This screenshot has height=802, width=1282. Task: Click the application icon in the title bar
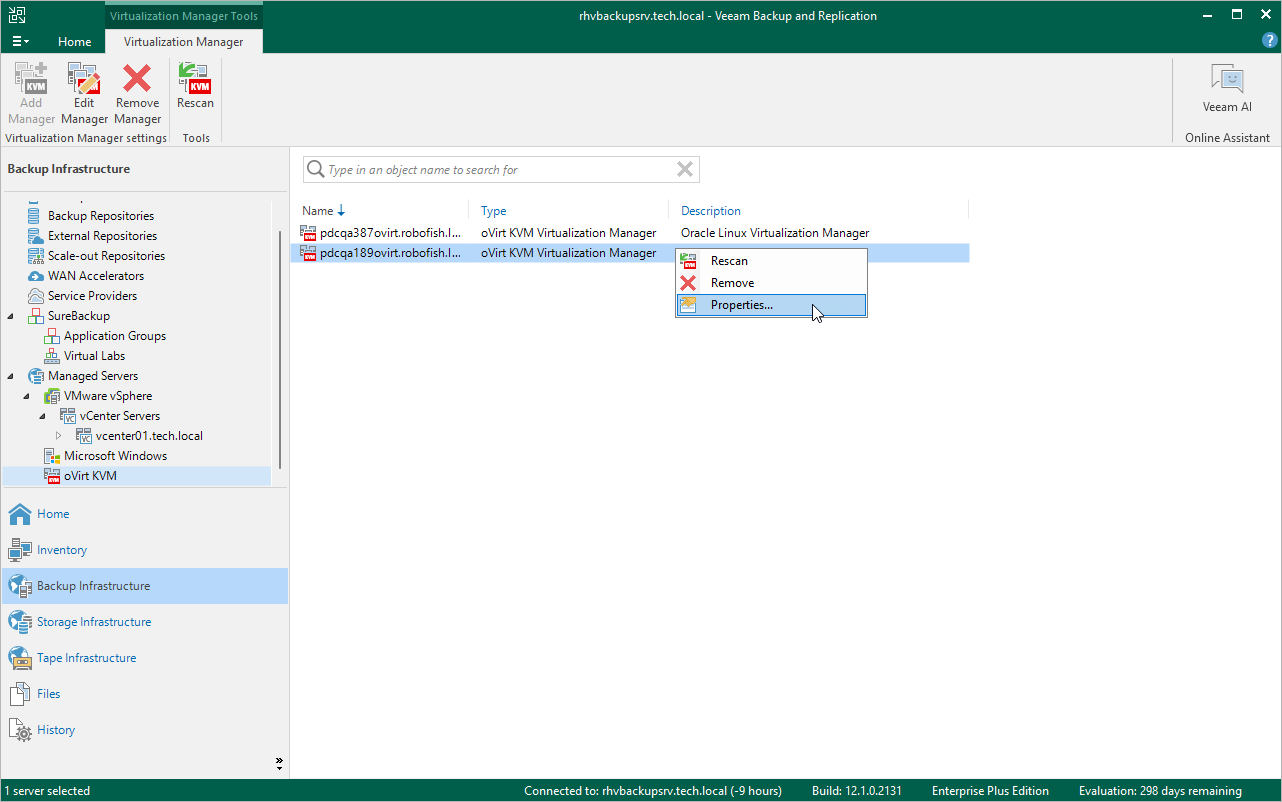15,15
